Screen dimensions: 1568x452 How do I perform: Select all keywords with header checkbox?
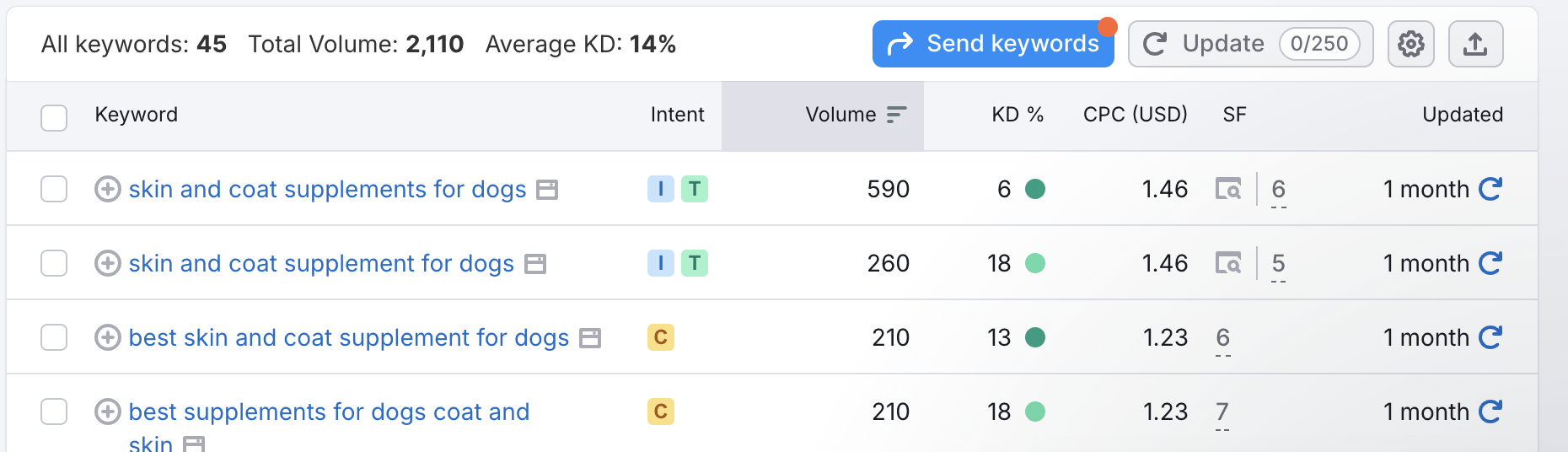tap(54, 117)
